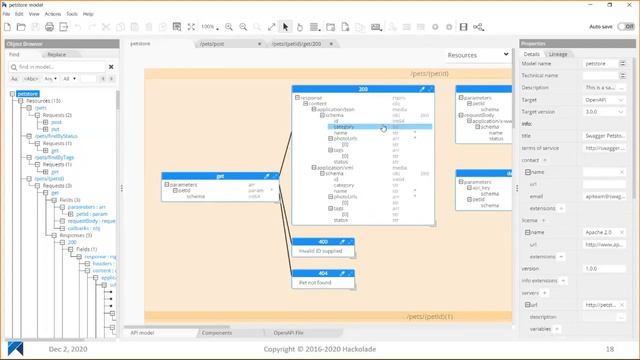This screenshot has height=360, width=640.
Task: Click the film-strip panel icon in toolbar
Action: pyautogui.click(x=463, y=27)
